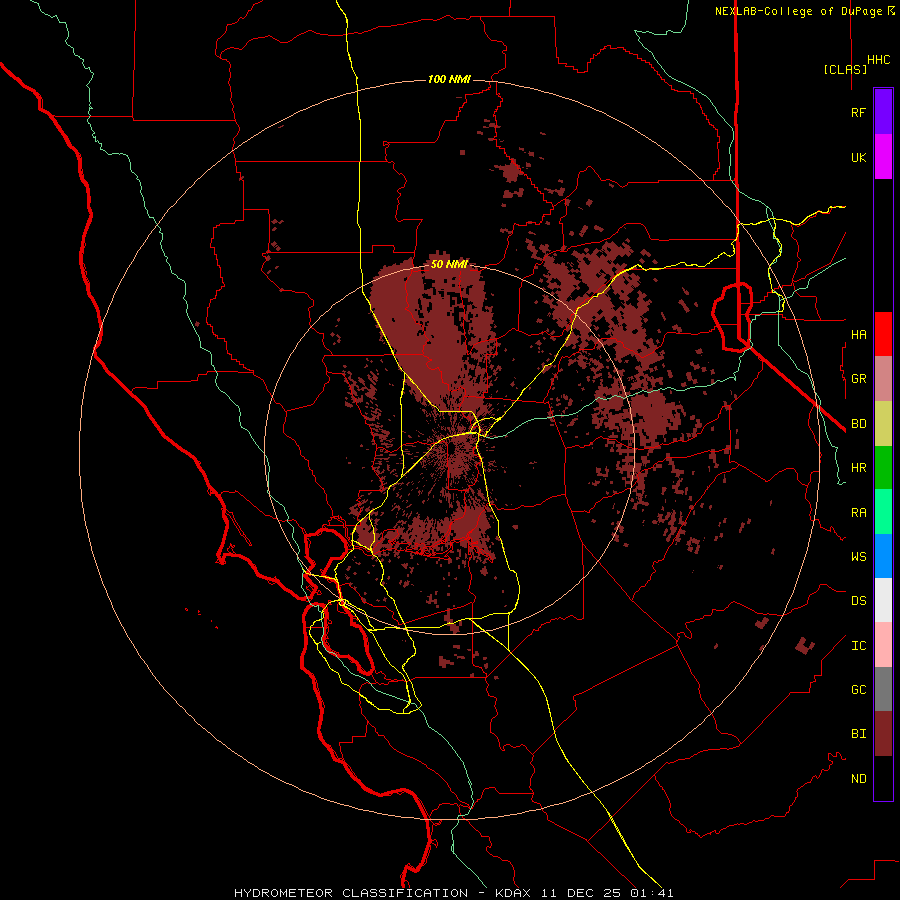
Task: Click the IC light pink legend swatch
Action: [x=883, y=645]
